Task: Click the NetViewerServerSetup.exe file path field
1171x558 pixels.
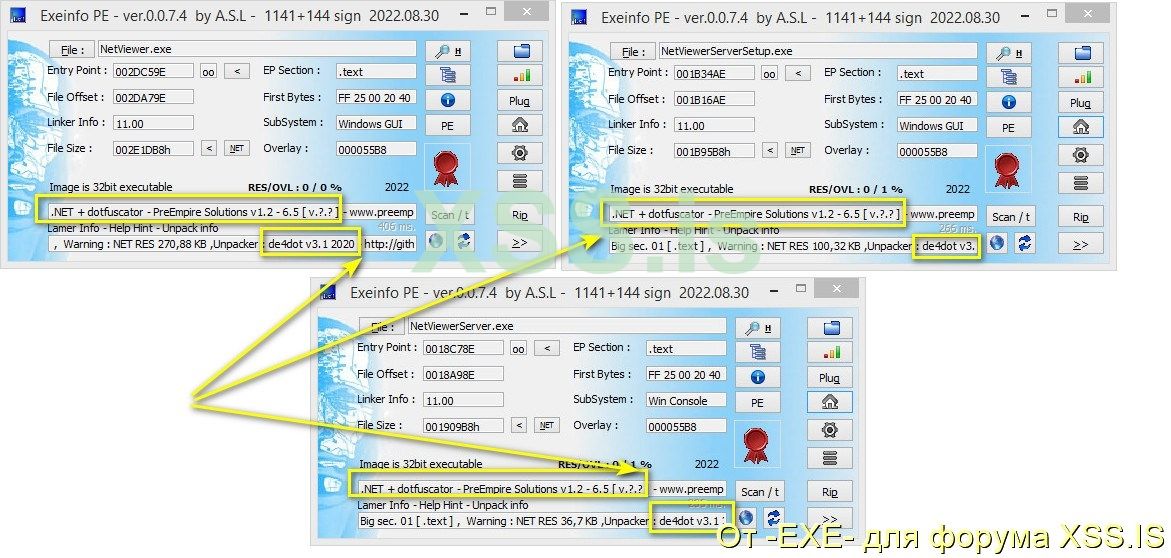Action: pos(818,52)
